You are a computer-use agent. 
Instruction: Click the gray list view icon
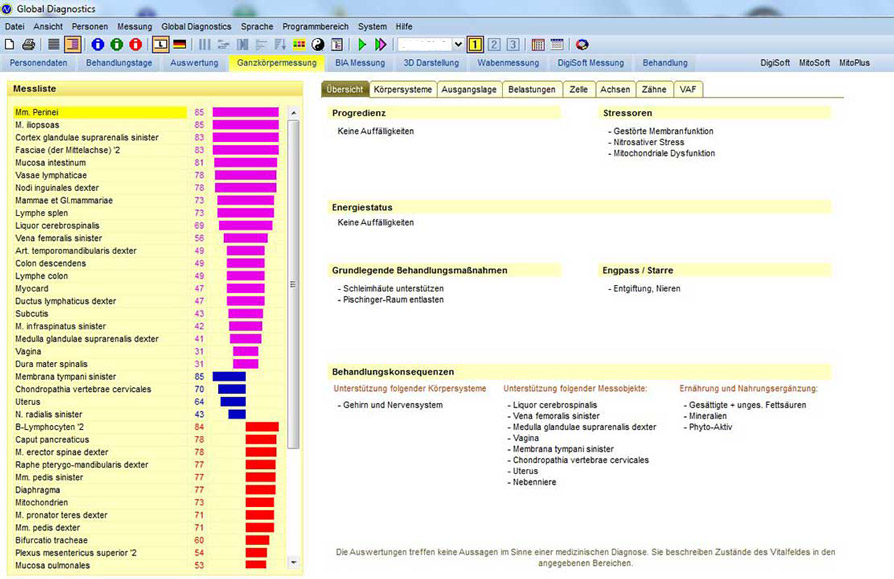point(54,44)
